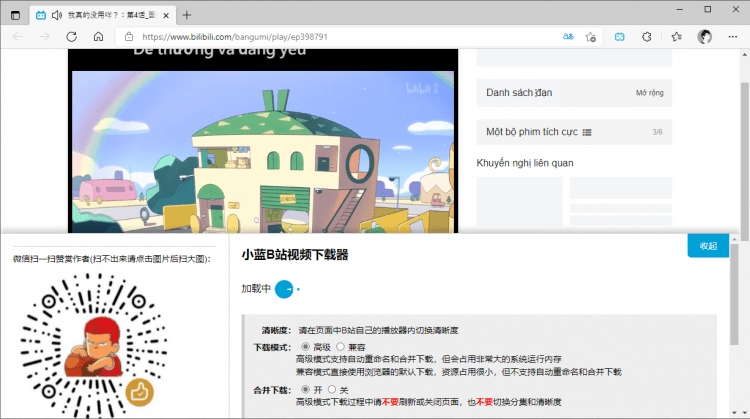Click the downloader panel scroll up arrow
The image size is (750, 419).
pos(735,238)
